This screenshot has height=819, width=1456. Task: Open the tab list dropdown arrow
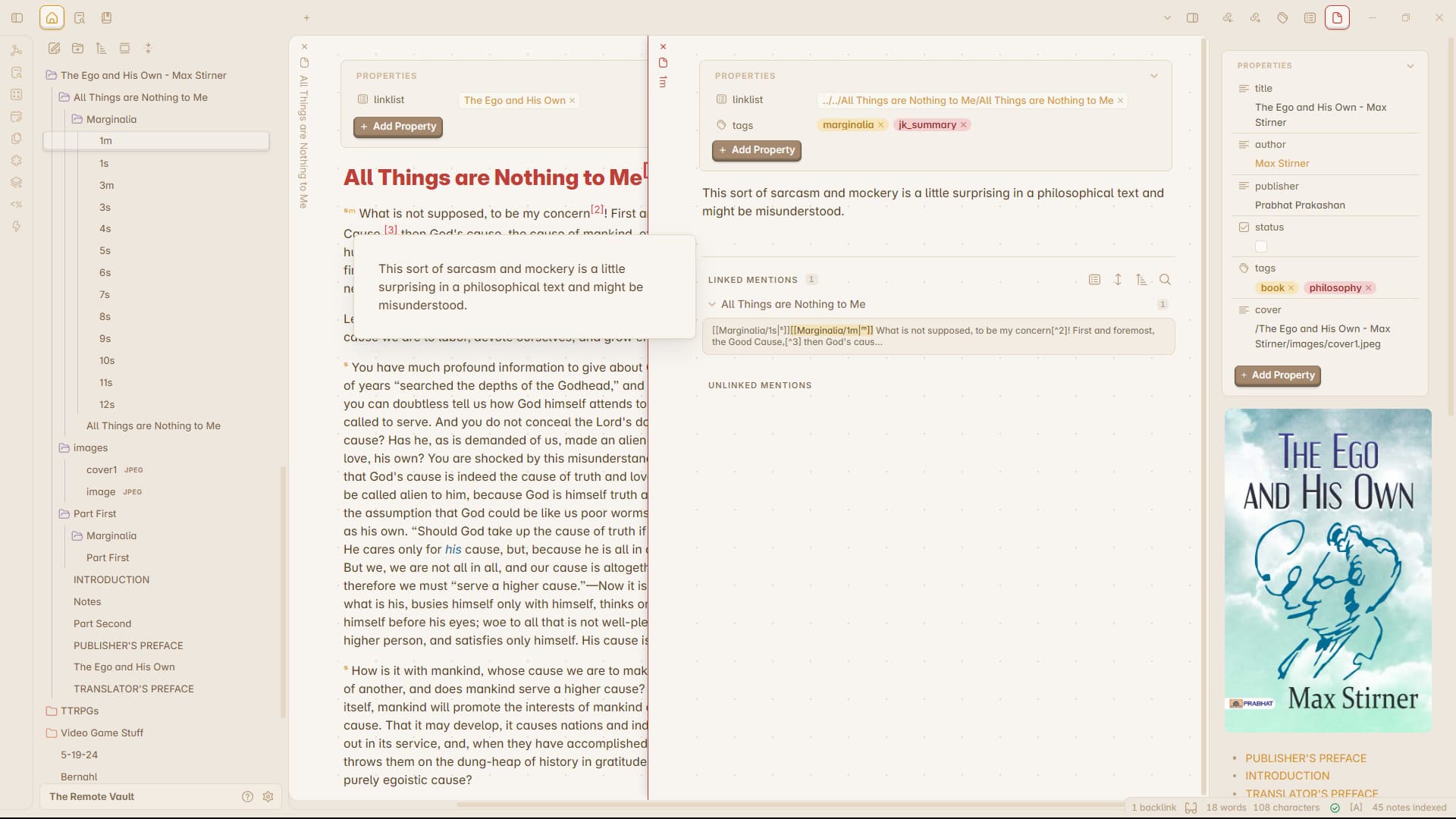point(1167,17)
